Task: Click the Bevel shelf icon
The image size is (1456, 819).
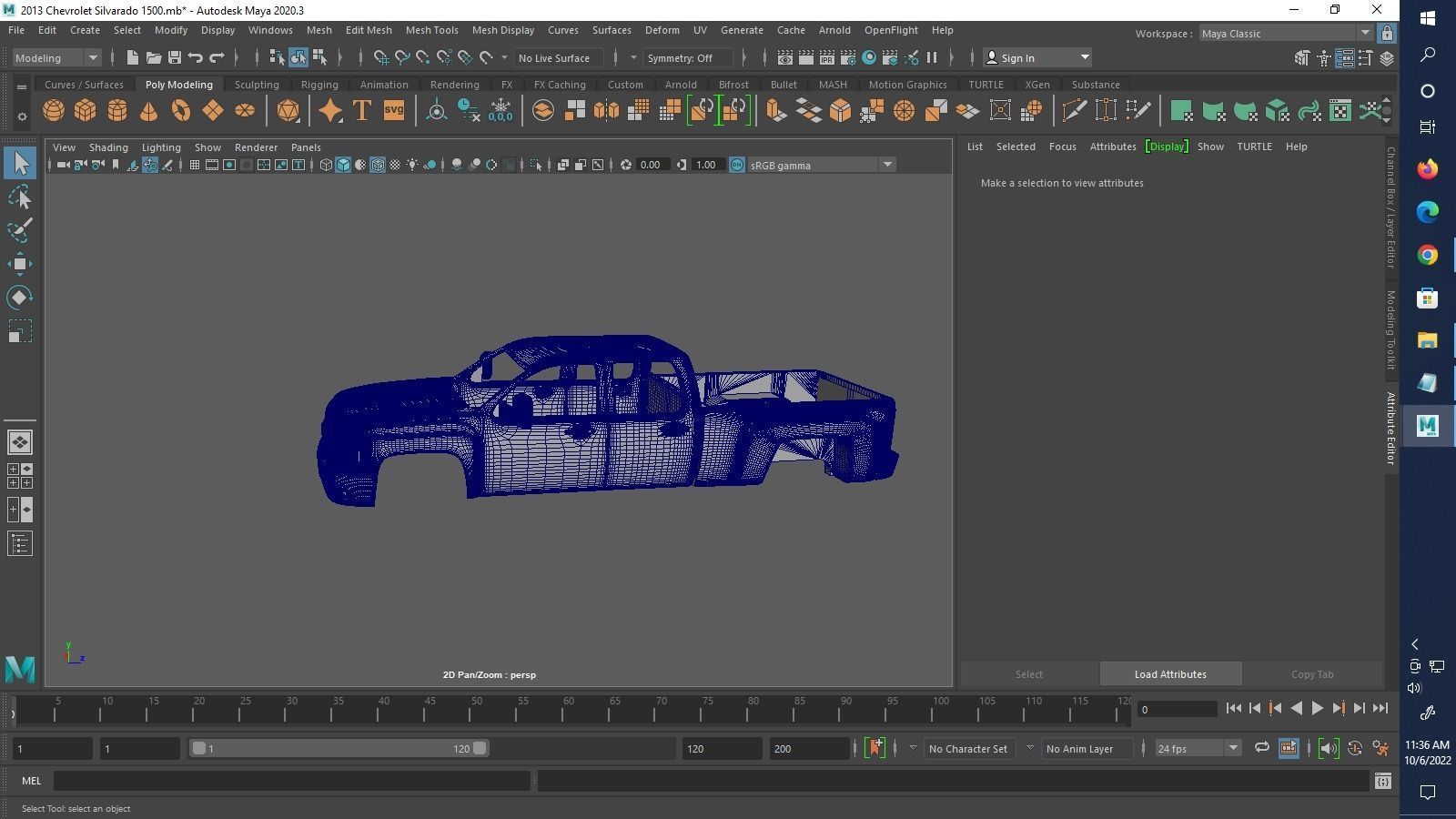Action: [x=840, y=111]
